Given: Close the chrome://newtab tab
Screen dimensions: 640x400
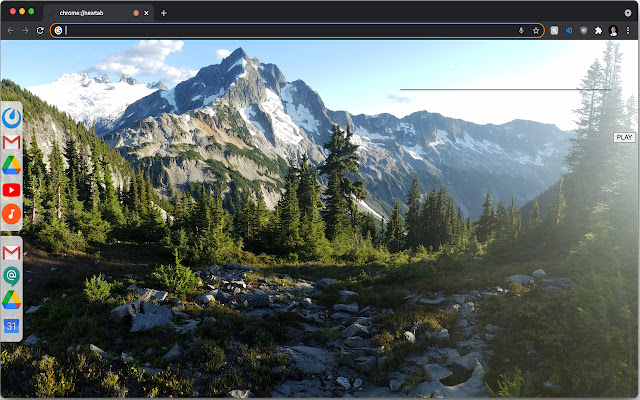Looking at the screenshot, I should click(x=146, y=13).
